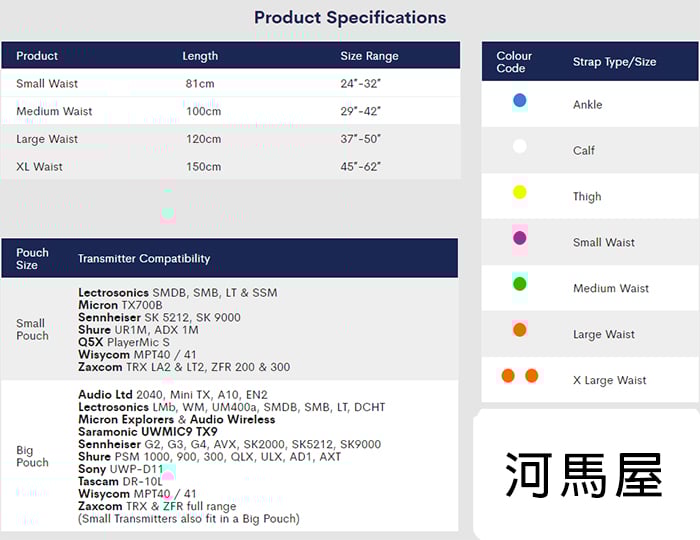
Task: Click the Big Pouch row label
Action: click(32, 456)
